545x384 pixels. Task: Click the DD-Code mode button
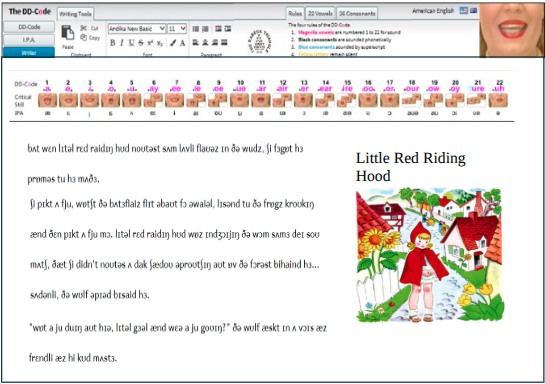coord(29,27)
